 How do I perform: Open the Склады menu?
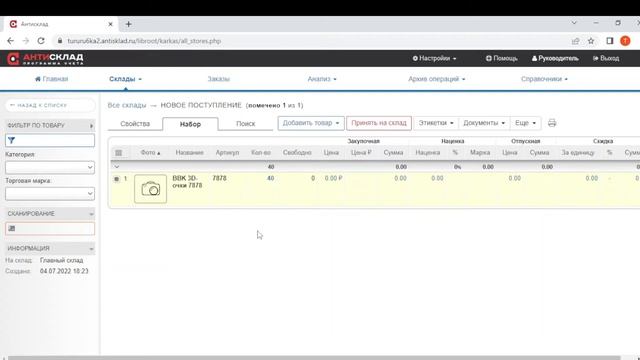click(125, 79)
